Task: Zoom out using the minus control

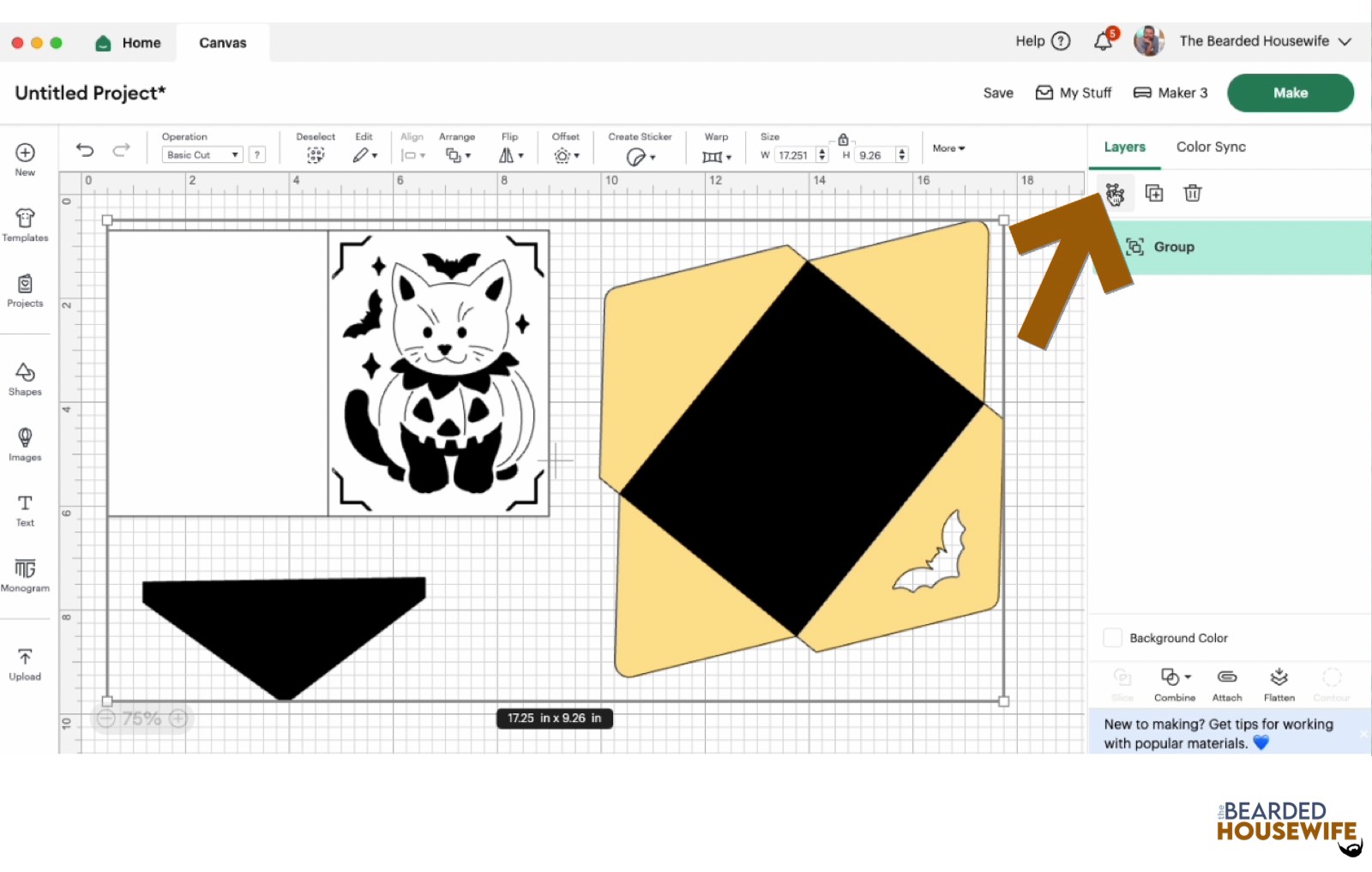Action: click(x=106, y=719)
